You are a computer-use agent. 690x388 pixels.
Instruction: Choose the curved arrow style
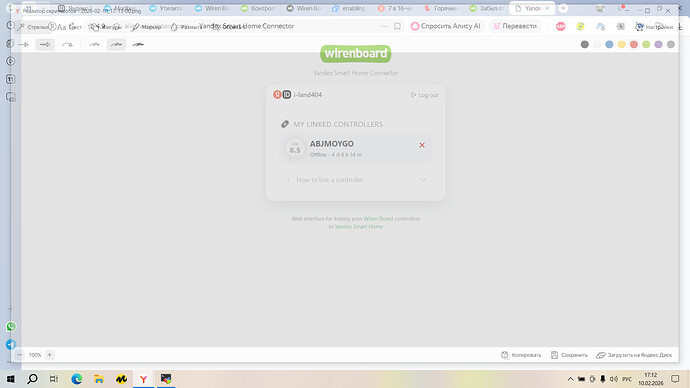[x=67, y=44]
